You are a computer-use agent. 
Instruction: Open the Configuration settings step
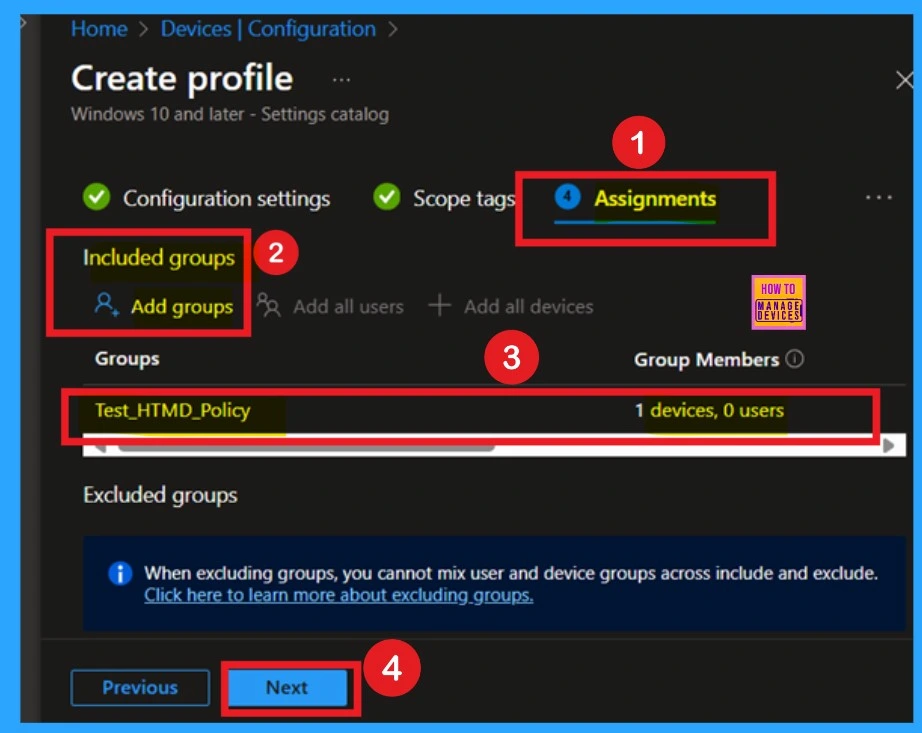pos(226,199)
